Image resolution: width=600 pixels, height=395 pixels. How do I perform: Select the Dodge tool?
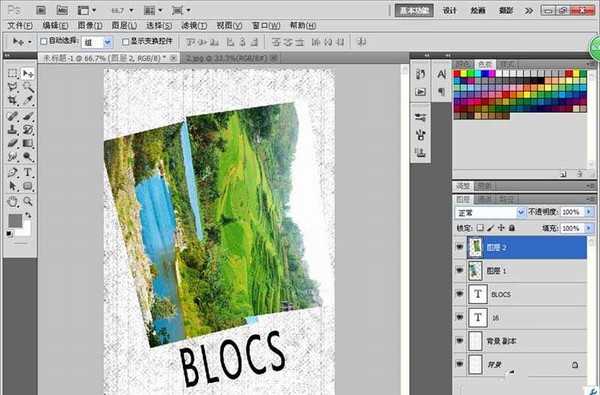click(28, 157)
